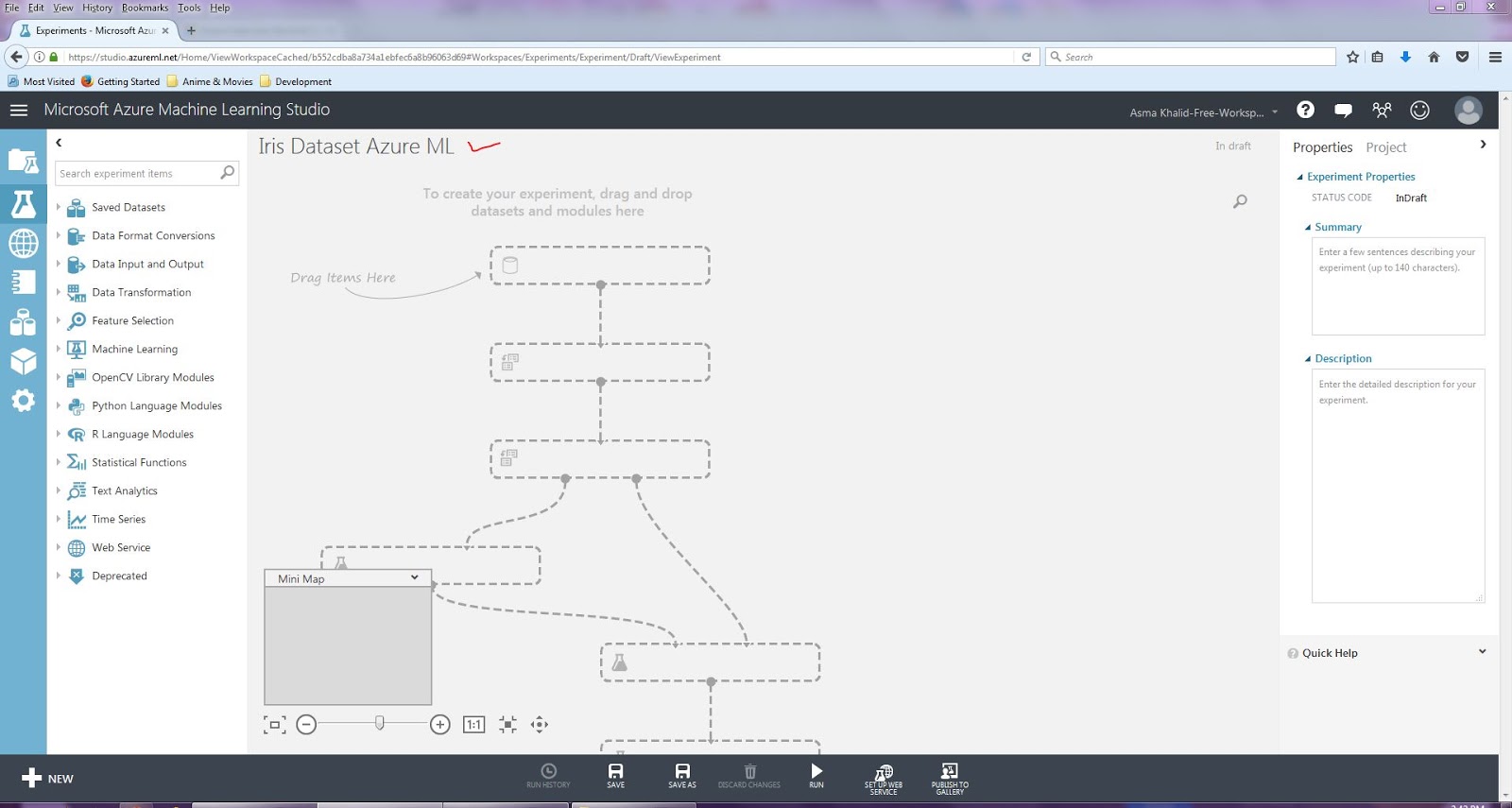Screen dimensions: 1512x808
Task: Open the Trained Models cube sidebar icon
Action: [23, 361]
